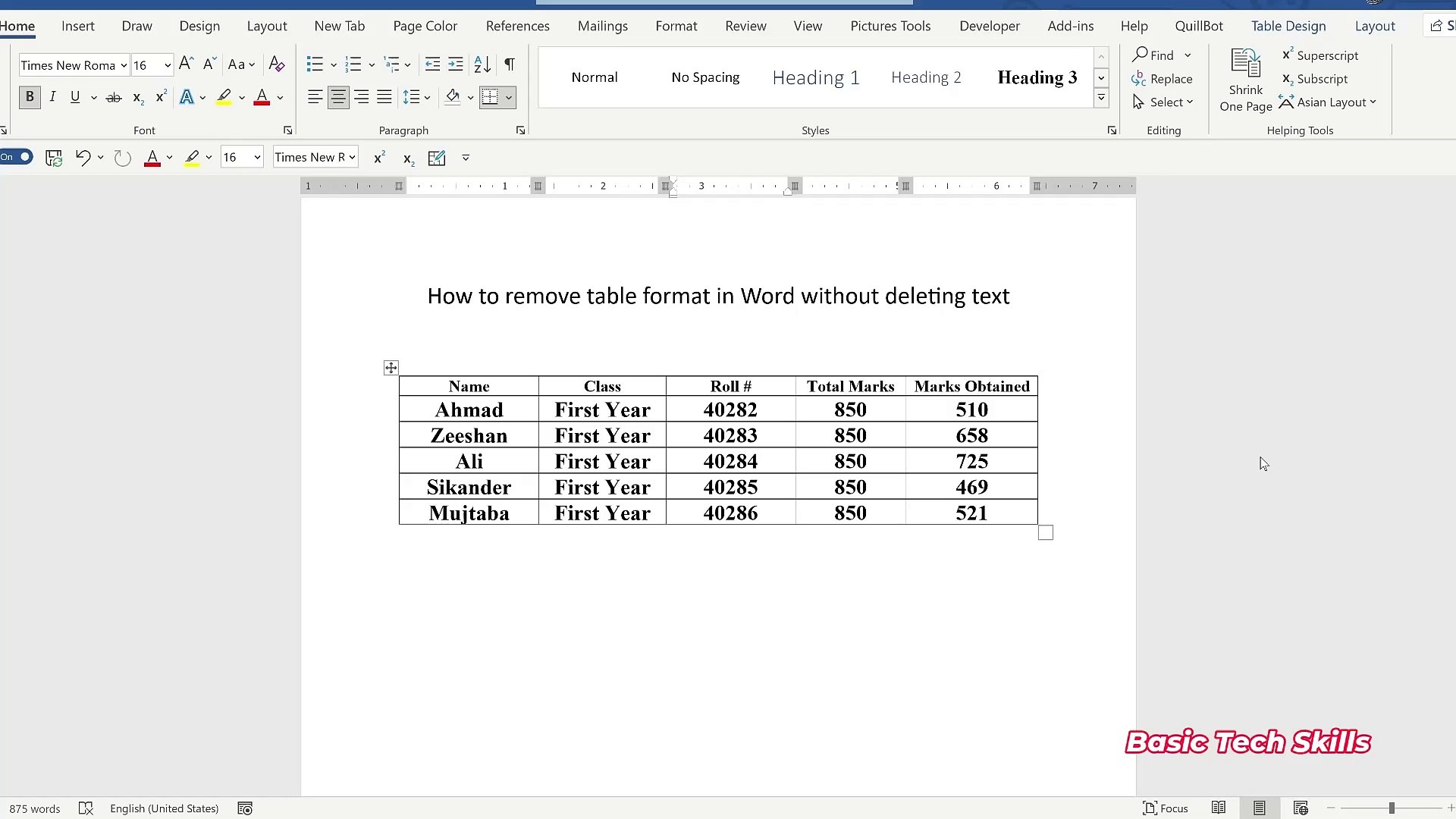
Task: Toggle Bold formatting button
Action: click(x=30, y=97)
